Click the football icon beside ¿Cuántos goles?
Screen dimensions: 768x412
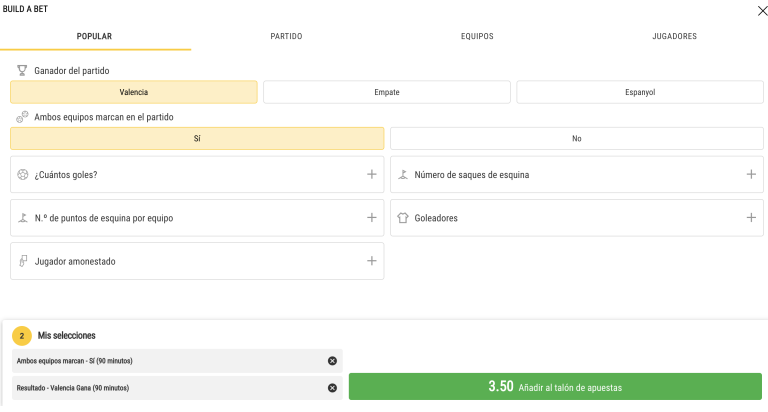[x=23, y=175]
